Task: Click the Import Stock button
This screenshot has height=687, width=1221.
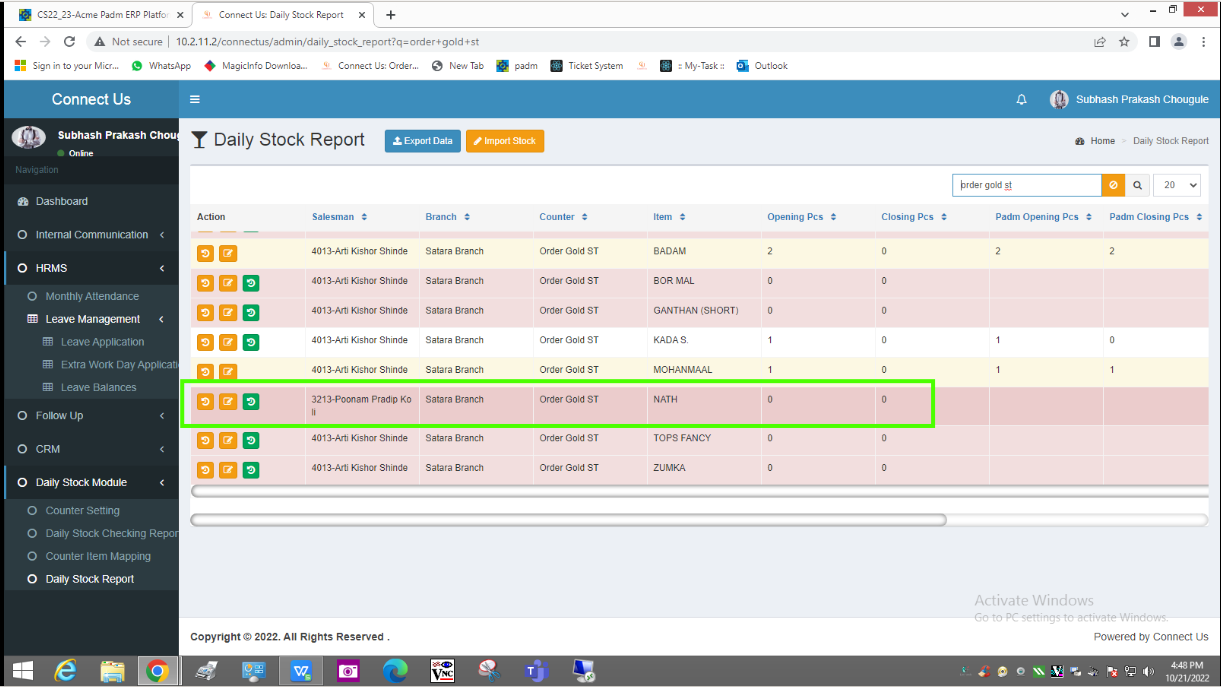Action: (505, 141)
